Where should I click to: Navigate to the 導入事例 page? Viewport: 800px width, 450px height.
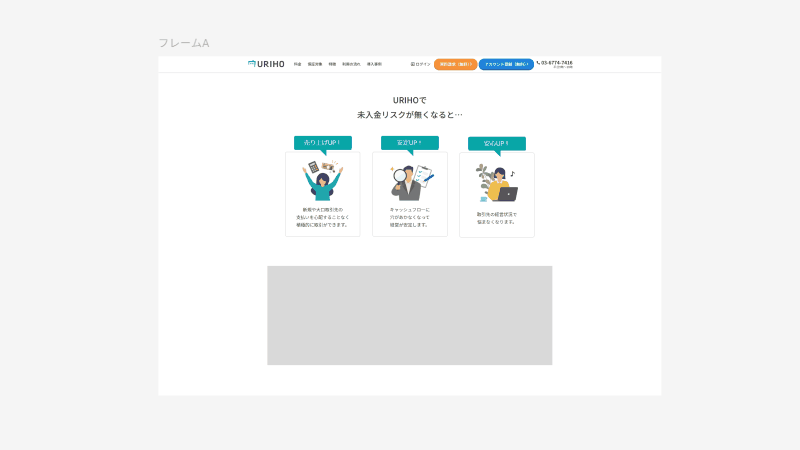[x=374, y=64]
